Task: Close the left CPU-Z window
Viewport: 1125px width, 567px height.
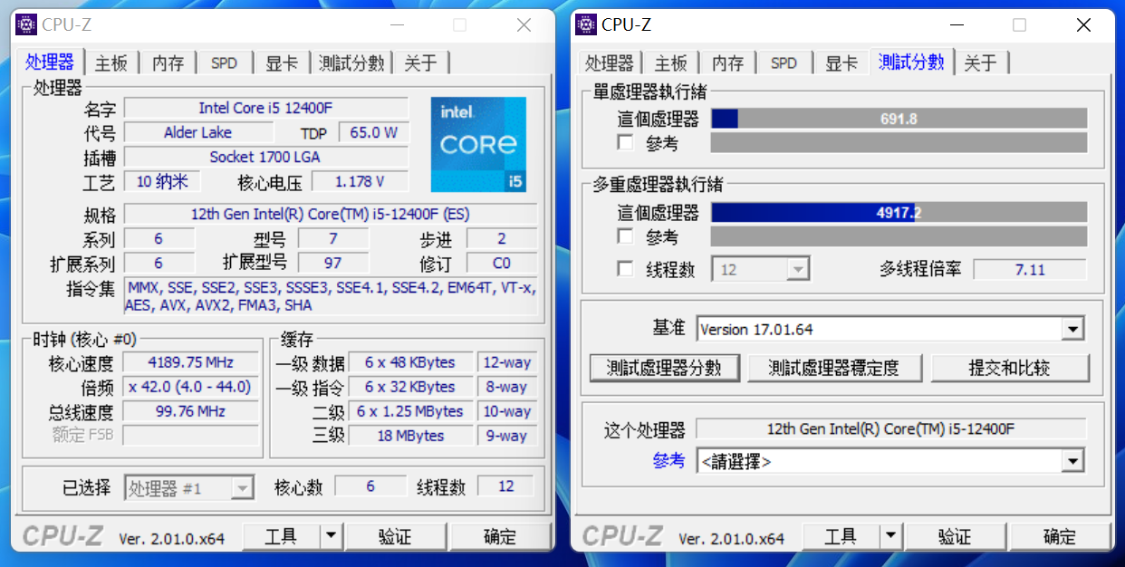Action: point(524,25)
